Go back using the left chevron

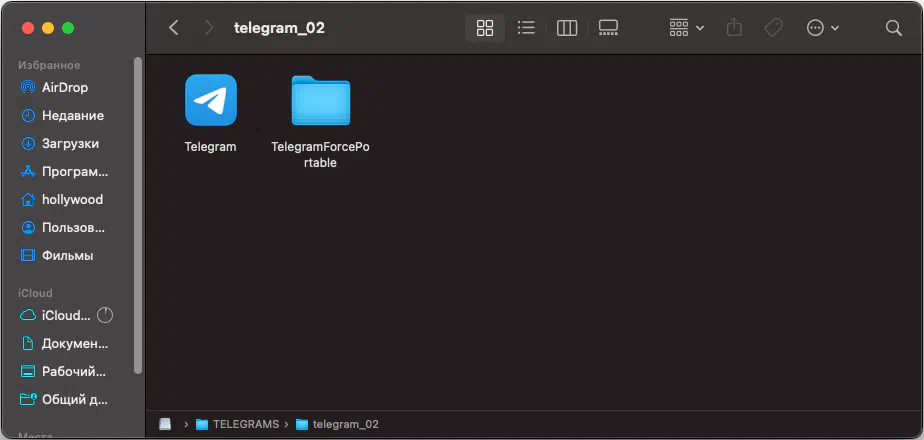(x=174, y=28)
